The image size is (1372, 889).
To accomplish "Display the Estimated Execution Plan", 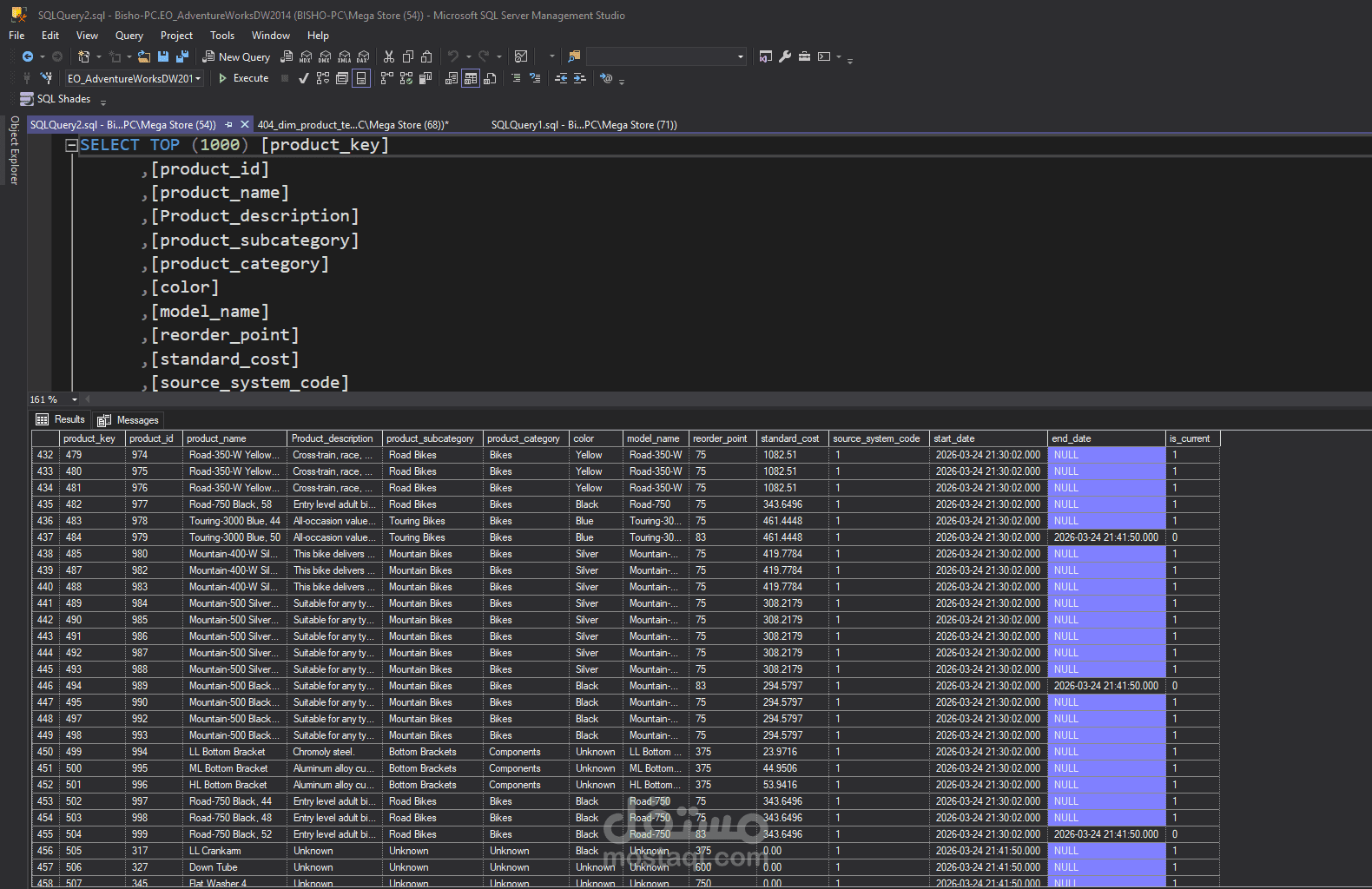I will 323,78.
